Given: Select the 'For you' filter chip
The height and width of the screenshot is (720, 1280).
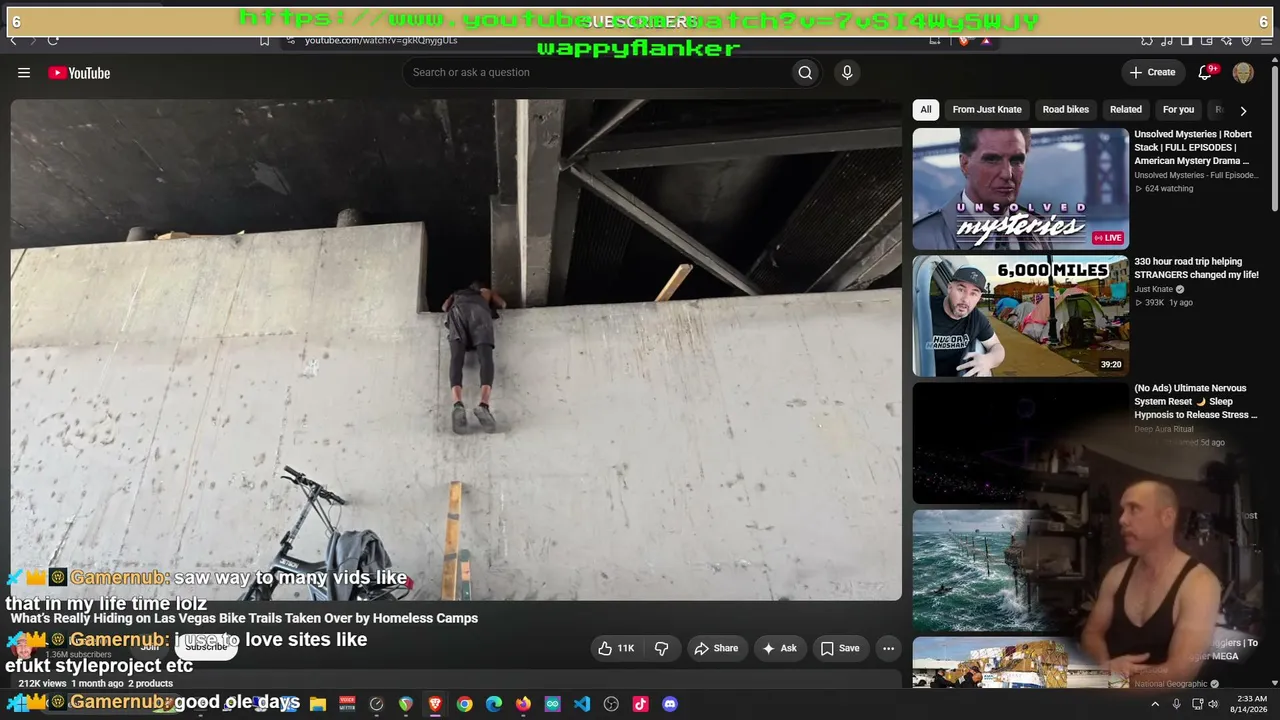Looking at the screenshot, I should (1179, 110).
